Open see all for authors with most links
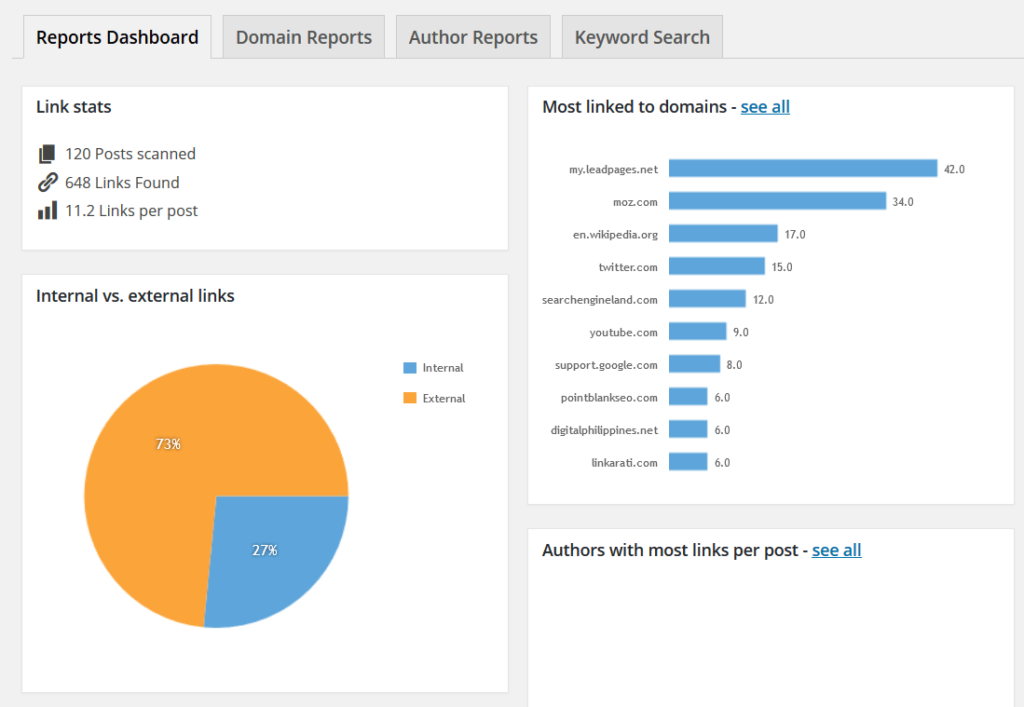Screen dimensions: 1024x707 tap(836, 550)
